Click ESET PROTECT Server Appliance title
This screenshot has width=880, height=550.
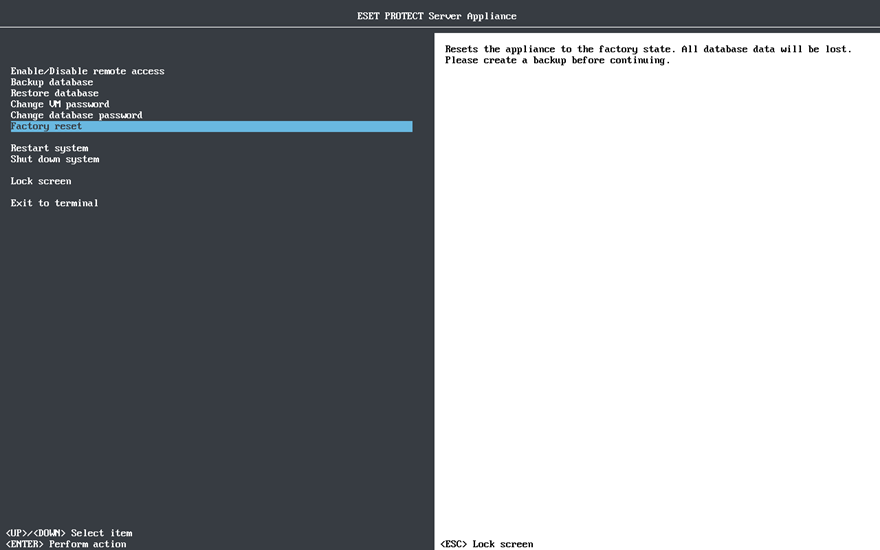(437, 16)
